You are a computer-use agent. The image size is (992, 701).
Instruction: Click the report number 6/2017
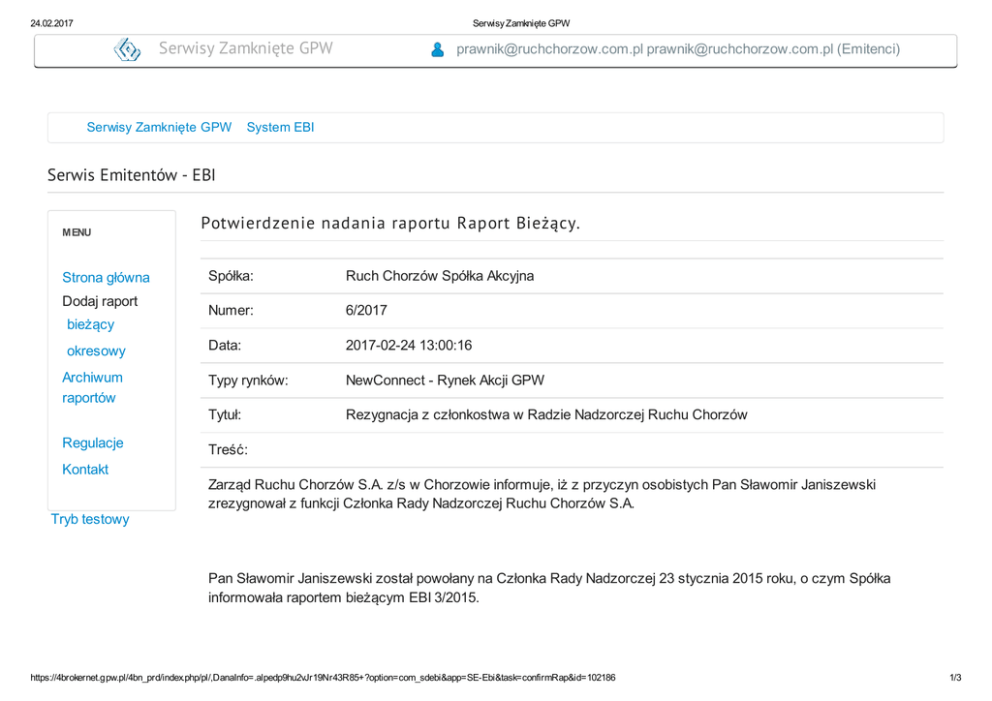click(x=366, y=310)
